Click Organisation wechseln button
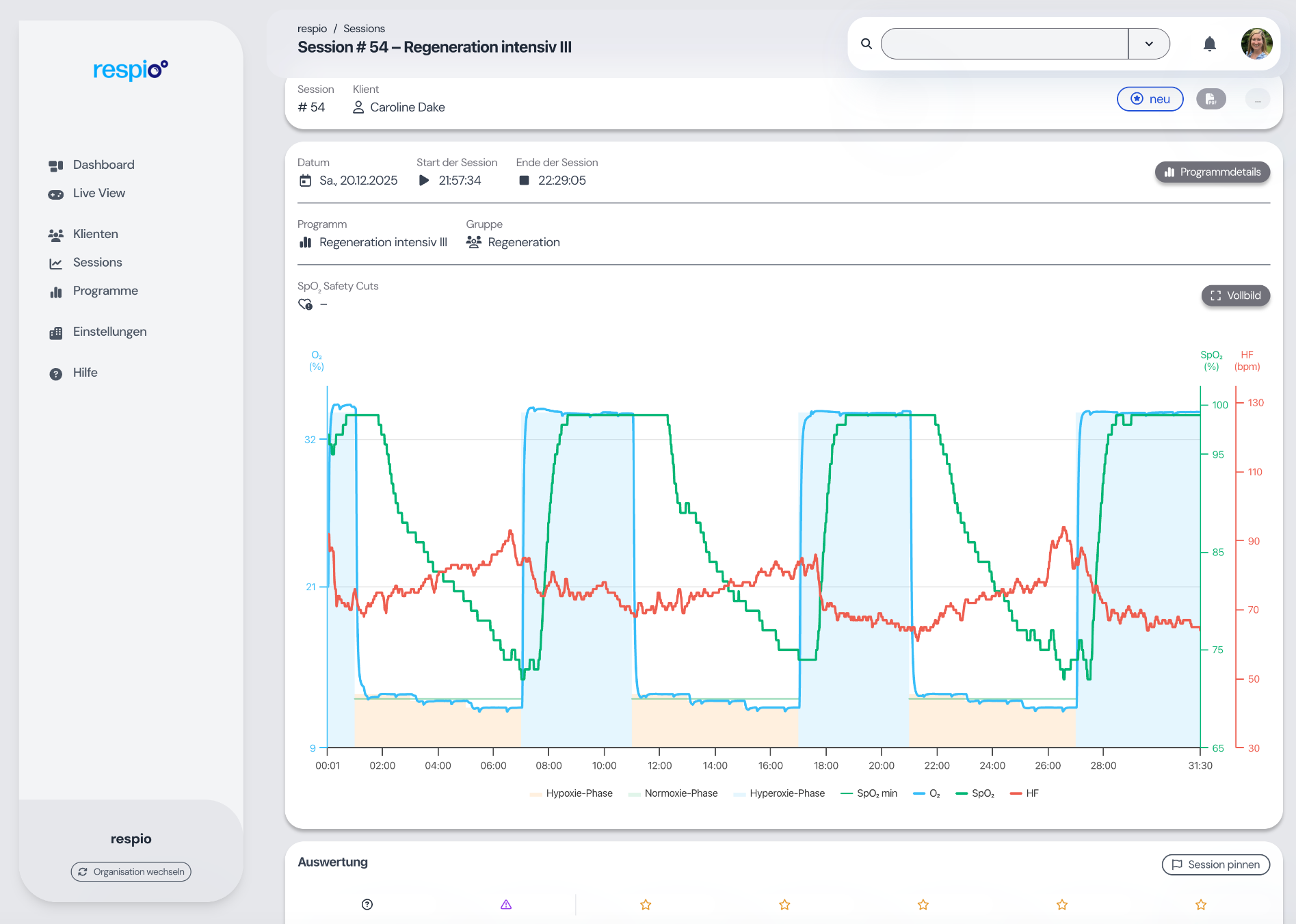The height and width of the screenshot is (924, 1296). [x=131, y=871]
